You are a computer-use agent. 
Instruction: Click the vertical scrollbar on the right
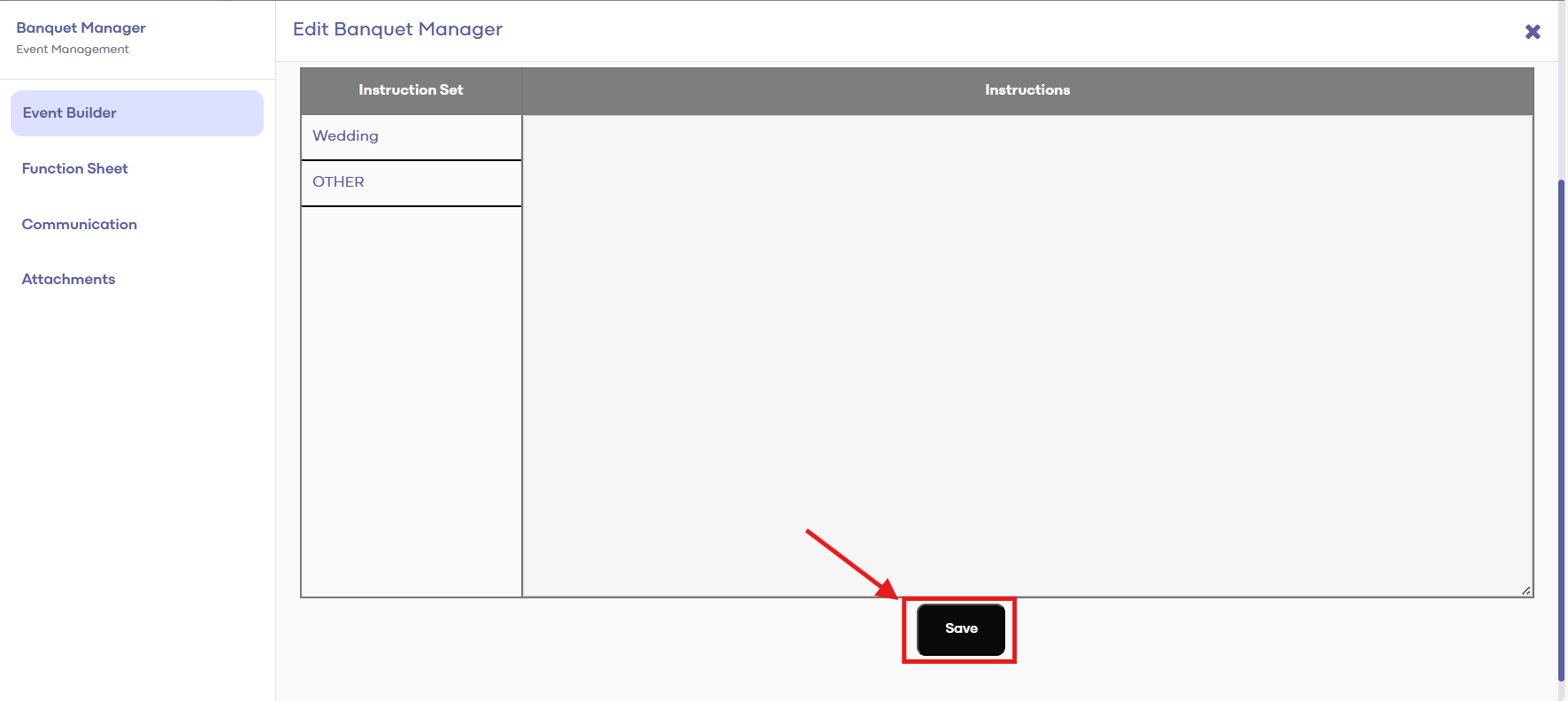(1561, 425)
